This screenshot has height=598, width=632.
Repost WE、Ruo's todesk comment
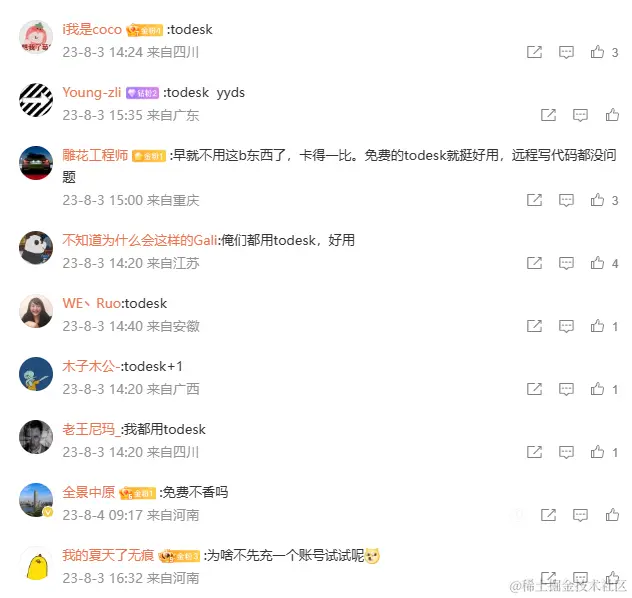(x=534, y=326)
